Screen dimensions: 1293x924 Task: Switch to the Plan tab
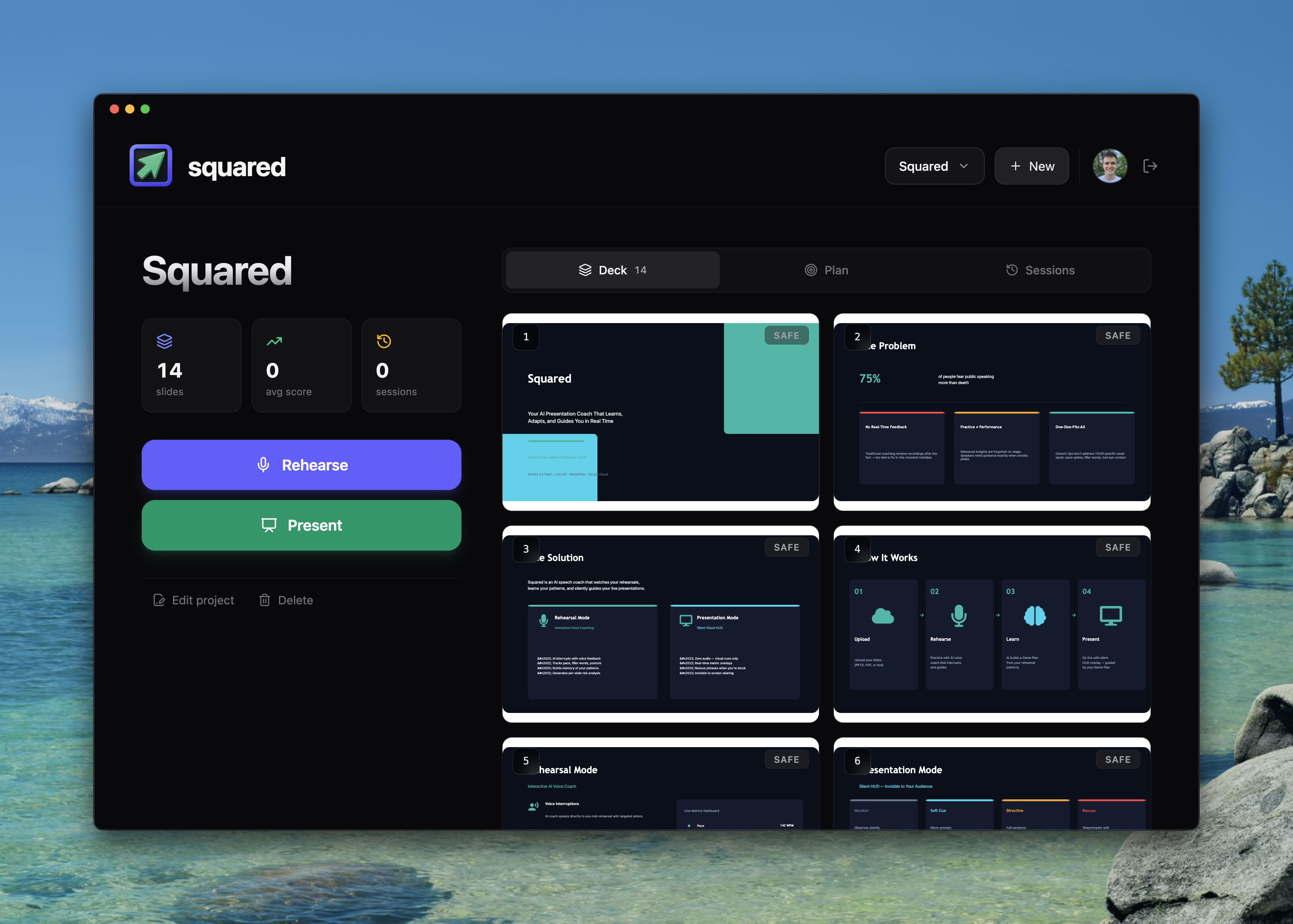point(826,270)
